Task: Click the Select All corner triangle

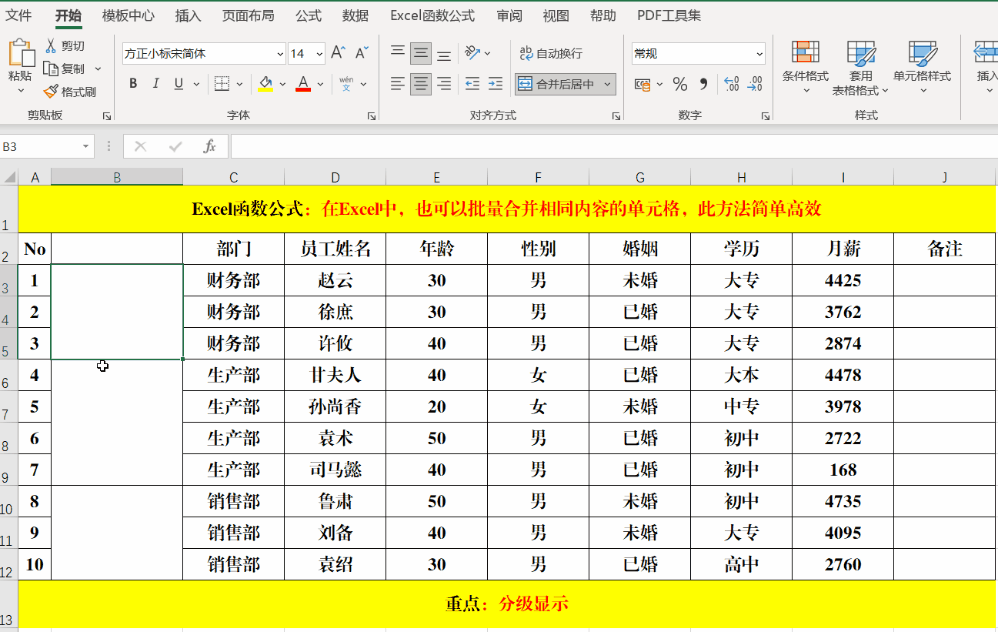Action: point(9,177)
